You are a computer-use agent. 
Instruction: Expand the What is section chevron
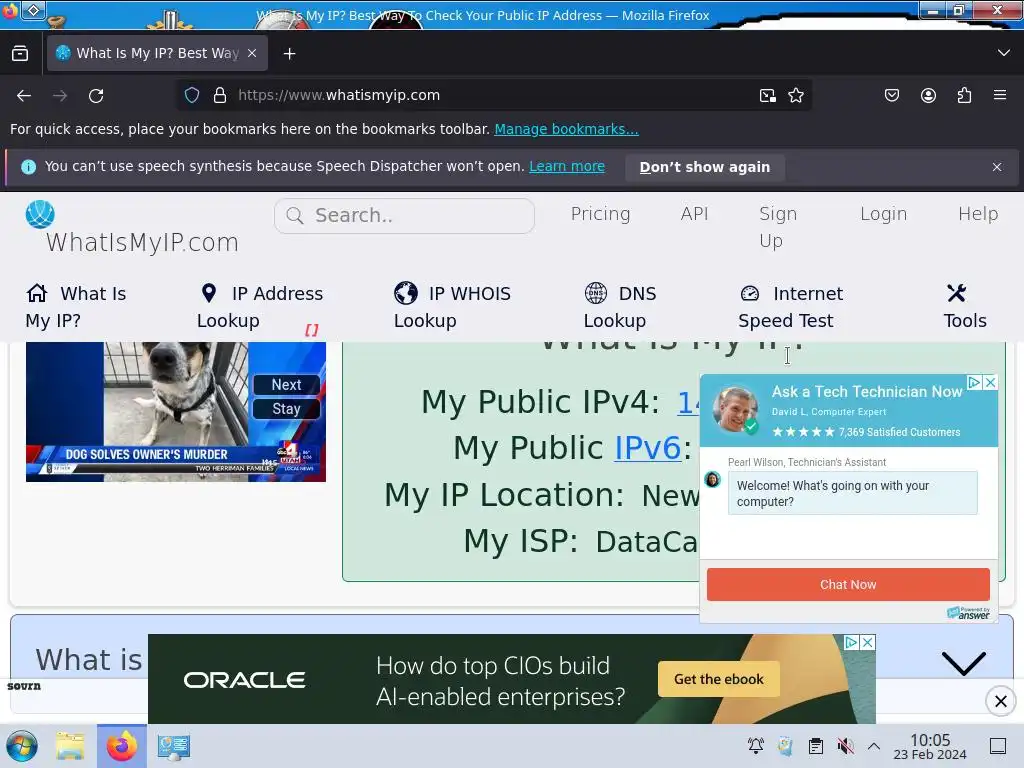click(x=964, y=663)
